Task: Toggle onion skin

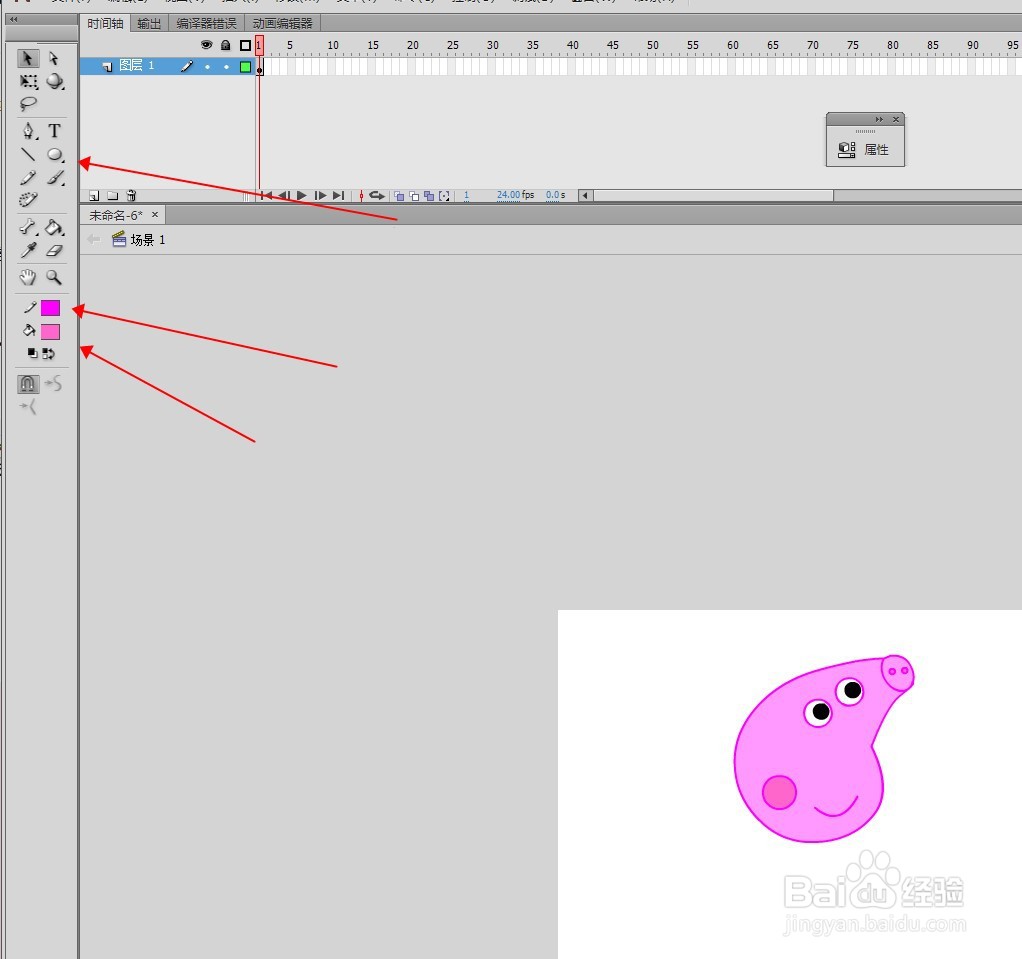Action: 399,196
